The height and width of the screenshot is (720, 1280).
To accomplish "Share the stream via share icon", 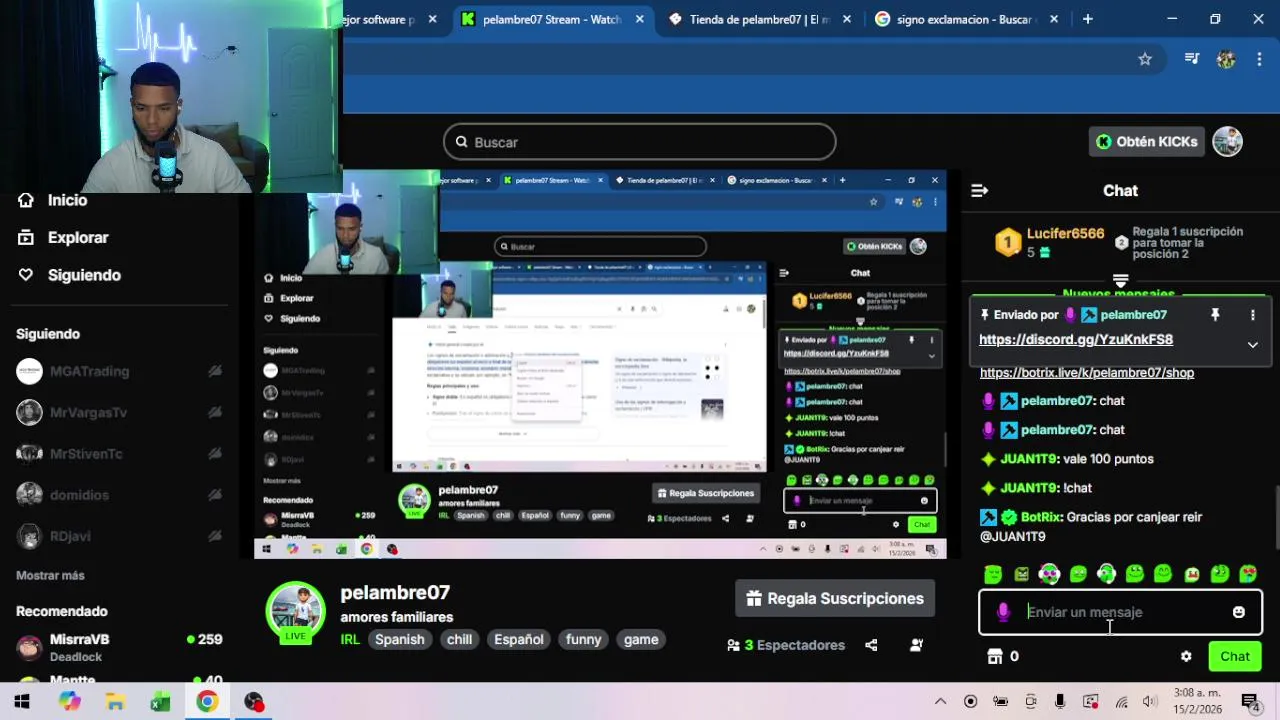I will pyautogui.click(x=871, y=646).
